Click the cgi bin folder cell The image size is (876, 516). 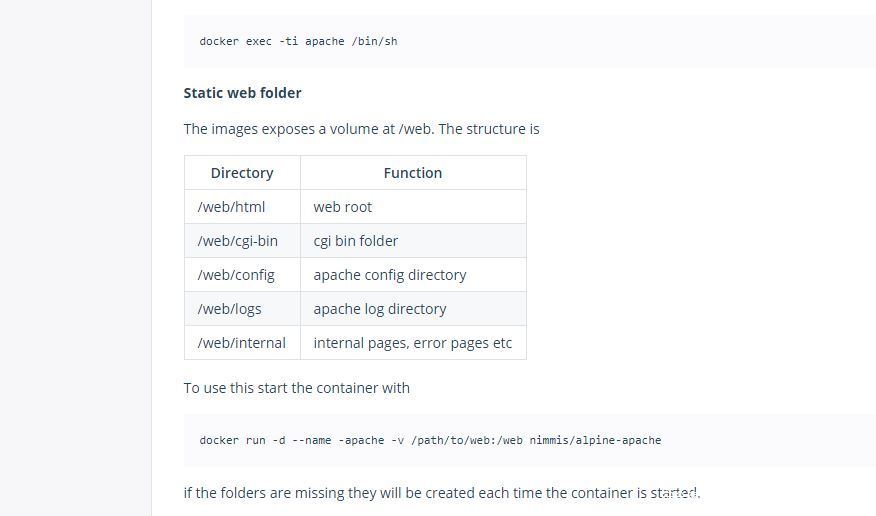tap(355, 241)
